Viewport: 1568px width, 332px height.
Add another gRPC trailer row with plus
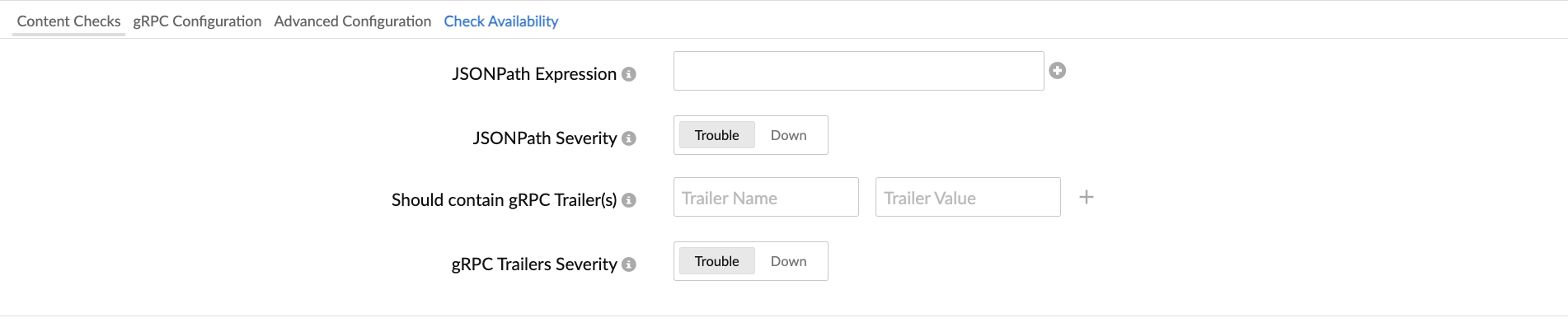pos(1087,197)
